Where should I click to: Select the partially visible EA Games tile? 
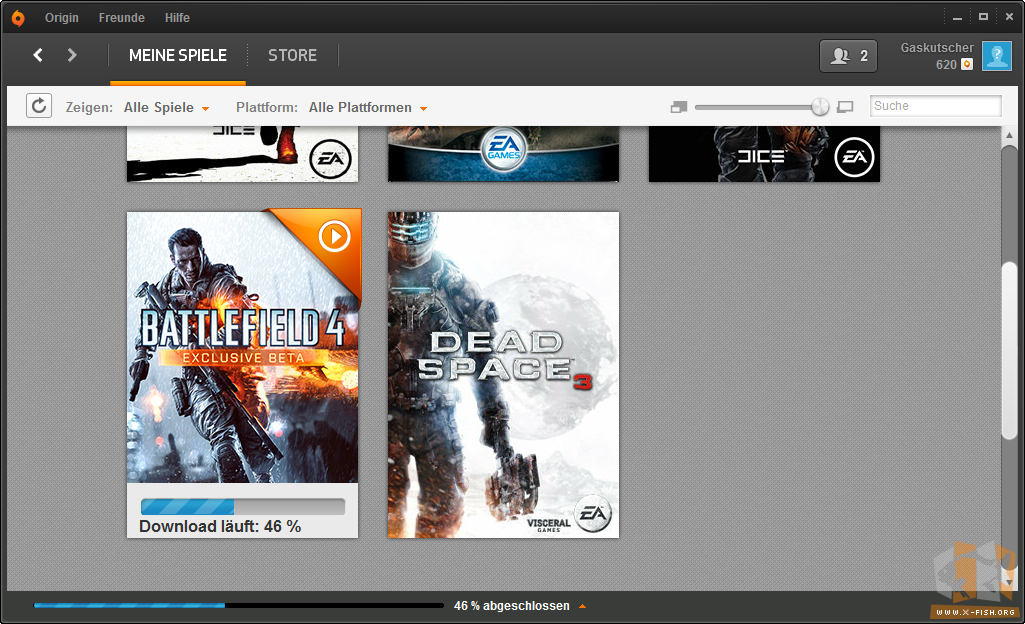503,154
